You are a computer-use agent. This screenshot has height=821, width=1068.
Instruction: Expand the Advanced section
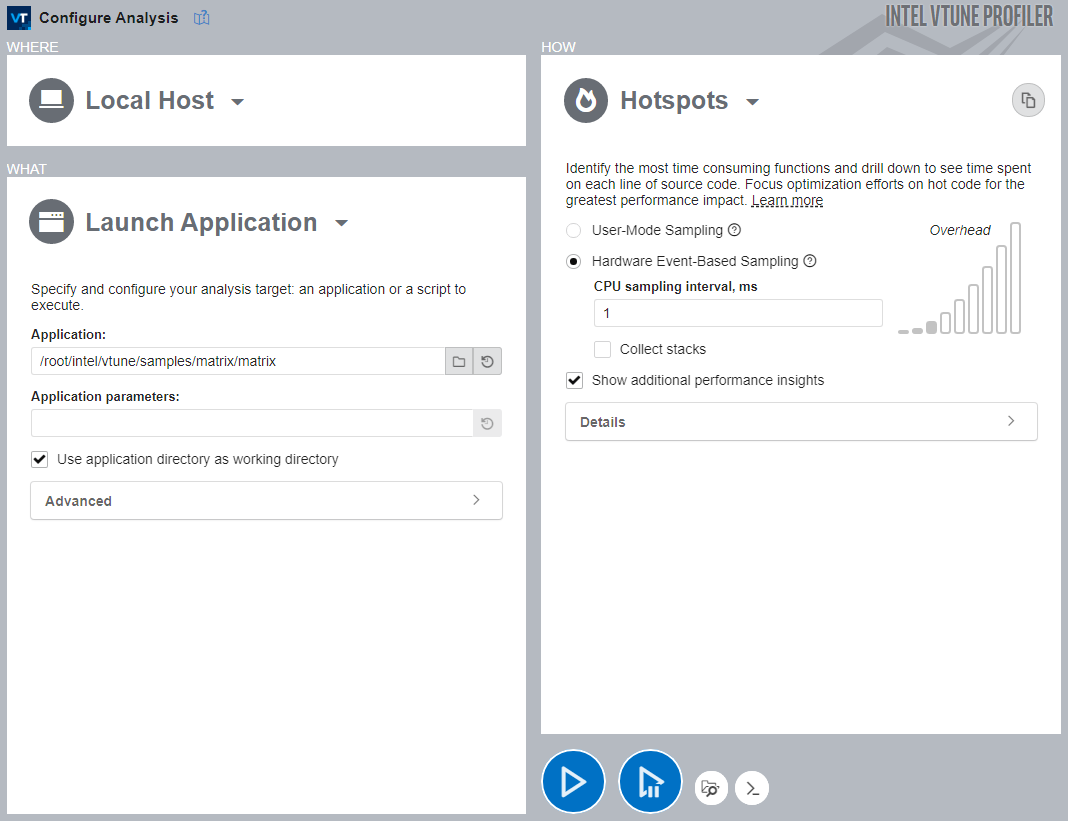click(266, 501)
